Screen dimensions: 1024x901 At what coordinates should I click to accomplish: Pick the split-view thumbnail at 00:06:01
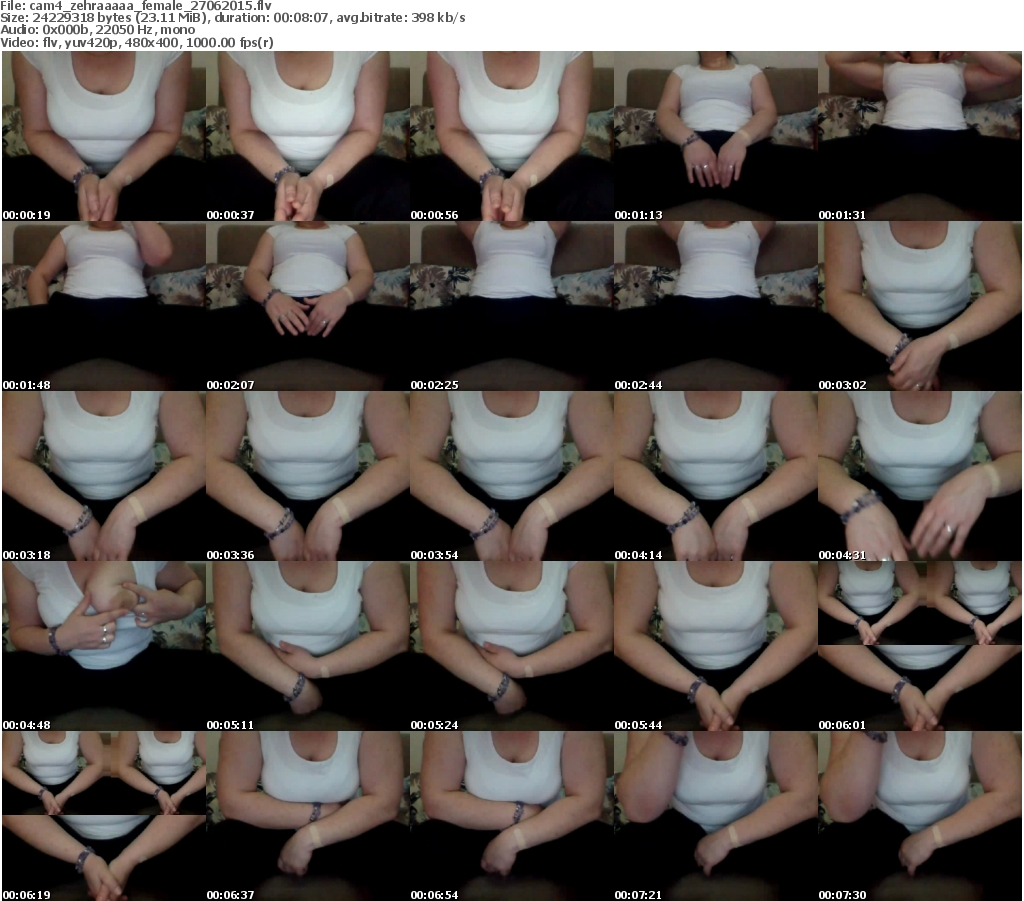point(920,646)
